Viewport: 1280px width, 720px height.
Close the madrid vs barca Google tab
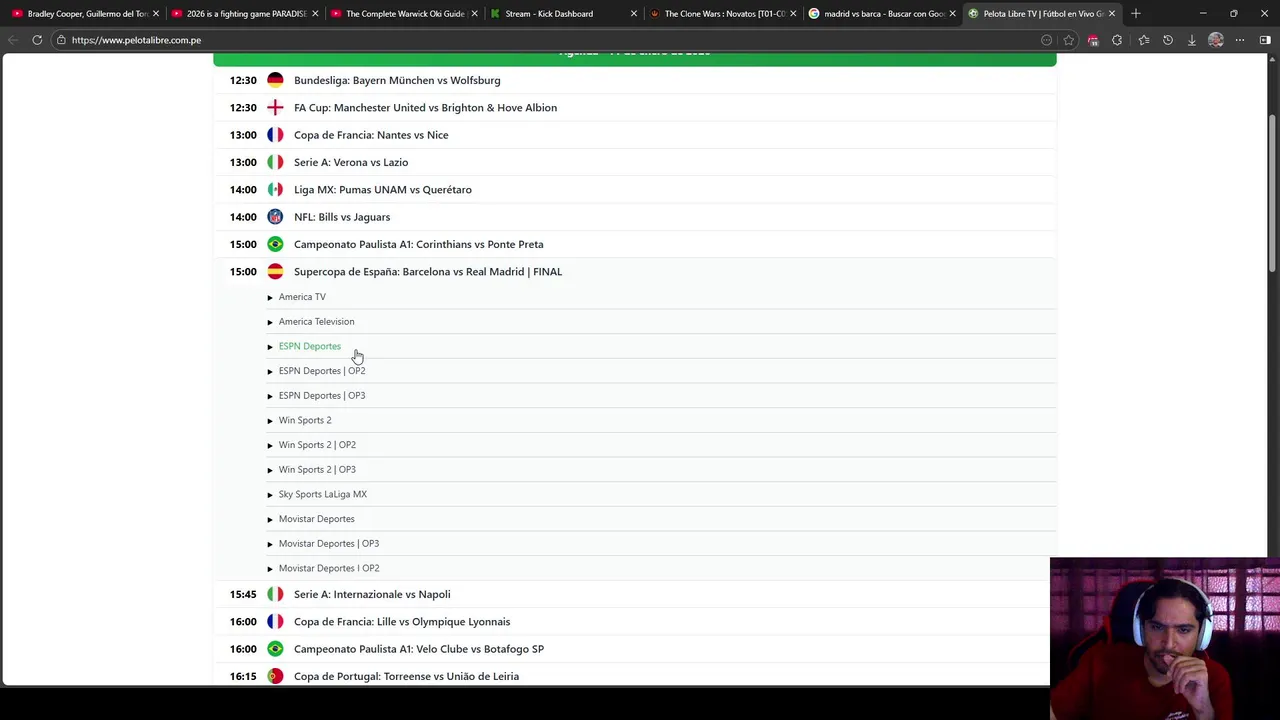[x=952, y=14]
